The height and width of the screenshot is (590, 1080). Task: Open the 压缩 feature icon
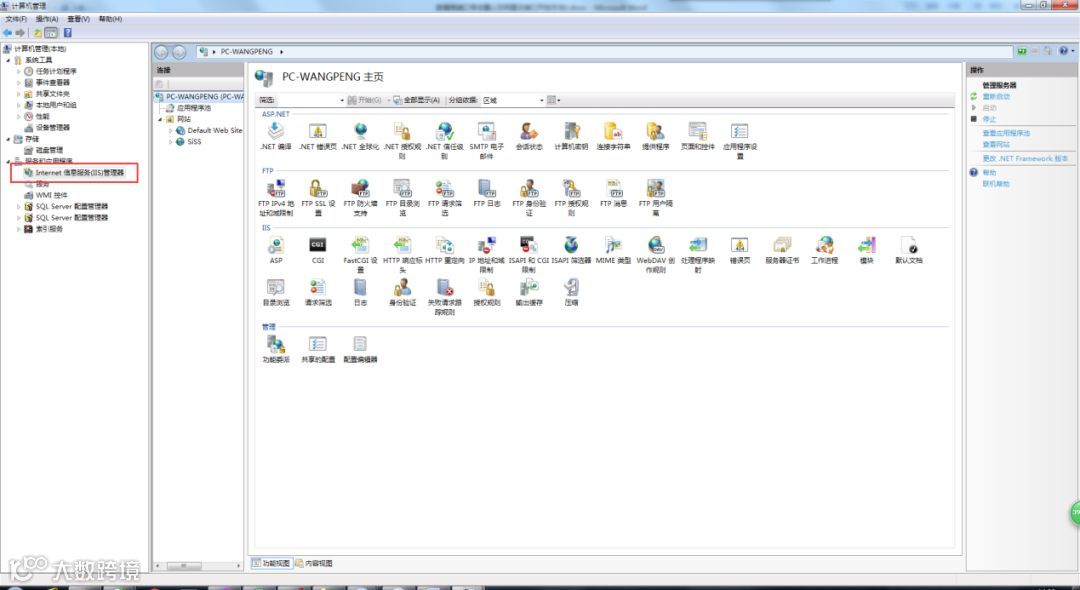(571, 287)
